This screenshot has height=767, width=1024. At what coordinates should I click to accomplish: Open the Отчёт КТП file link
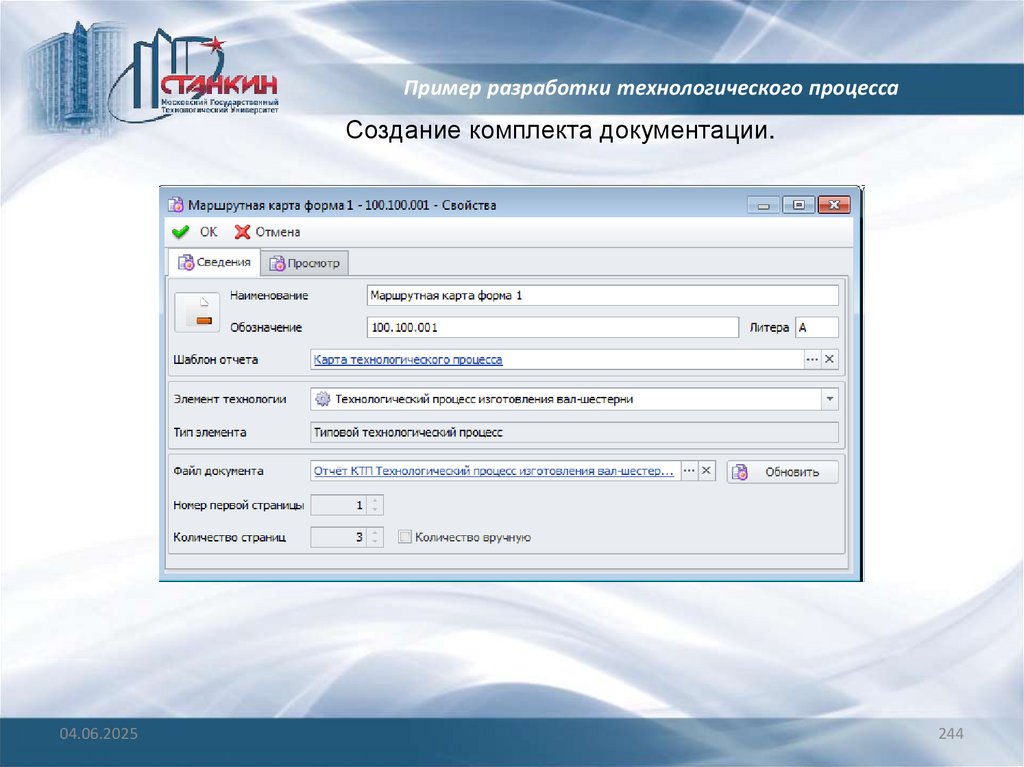coord(494,470)
